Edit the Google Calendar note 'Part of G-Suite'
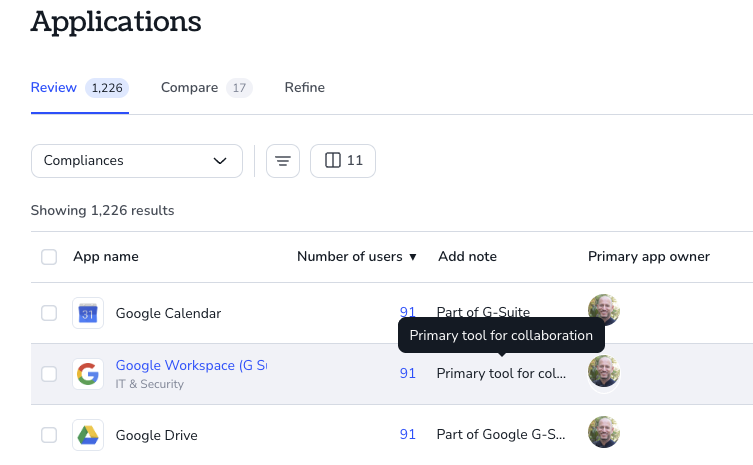 coord(483,312)
